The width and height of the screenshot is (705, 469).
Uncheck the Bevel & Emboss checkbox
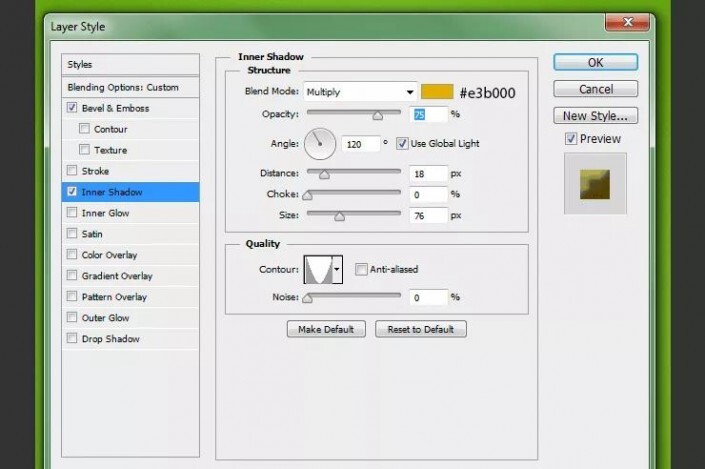pyautogui.click(x=71, y=108)
